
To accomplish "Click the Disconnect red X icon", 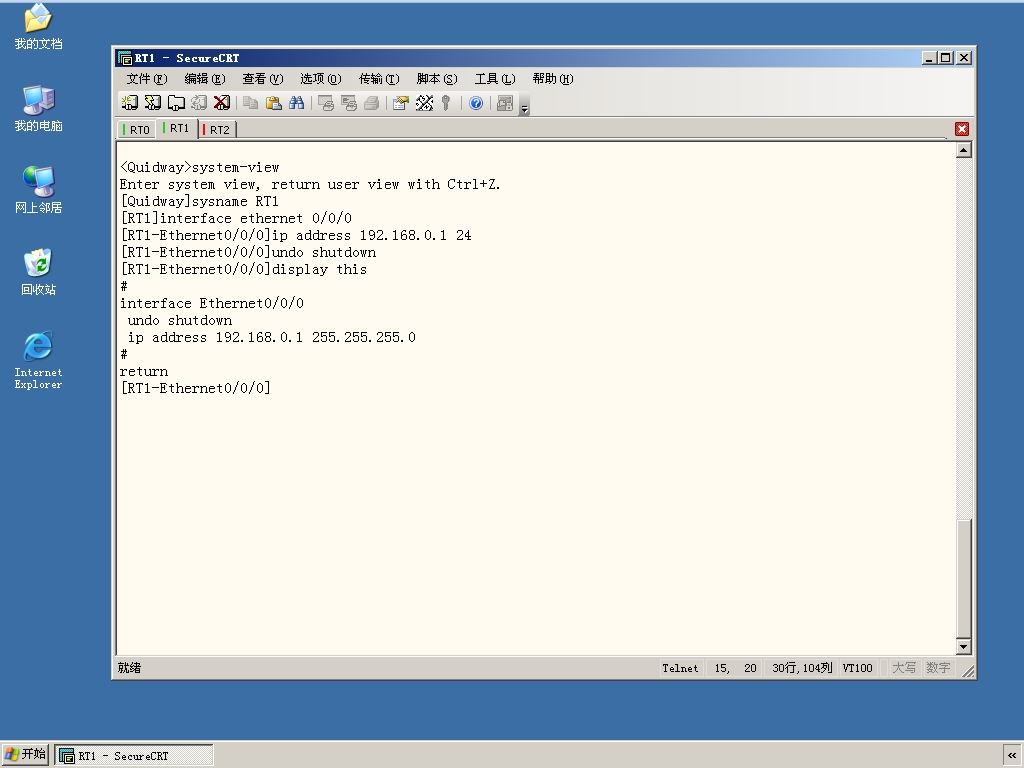I will click(222, 103).
